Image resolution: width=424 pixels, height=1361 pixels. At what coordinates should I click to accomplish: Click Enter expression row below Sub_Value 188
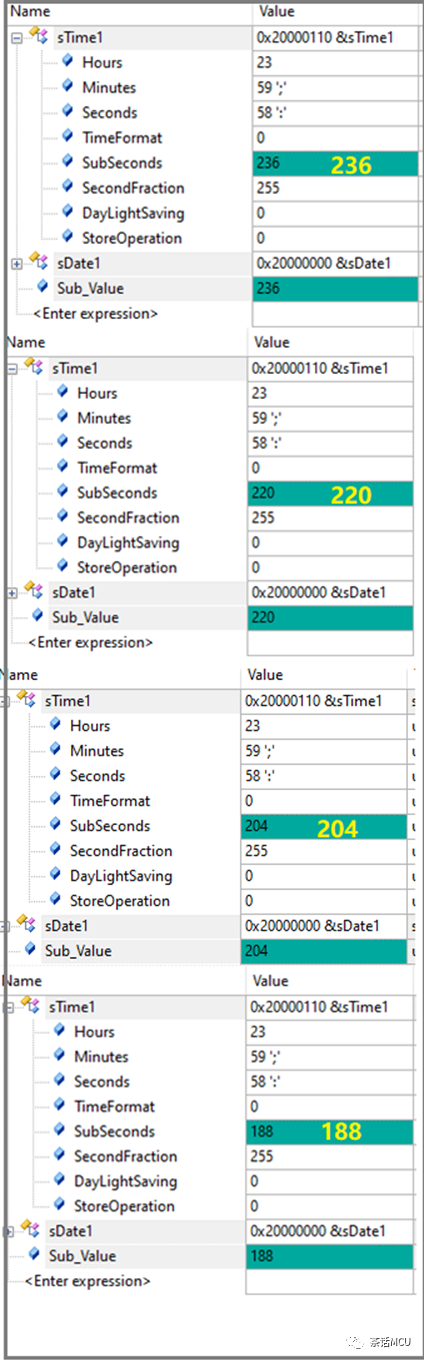click(87, 1281)
